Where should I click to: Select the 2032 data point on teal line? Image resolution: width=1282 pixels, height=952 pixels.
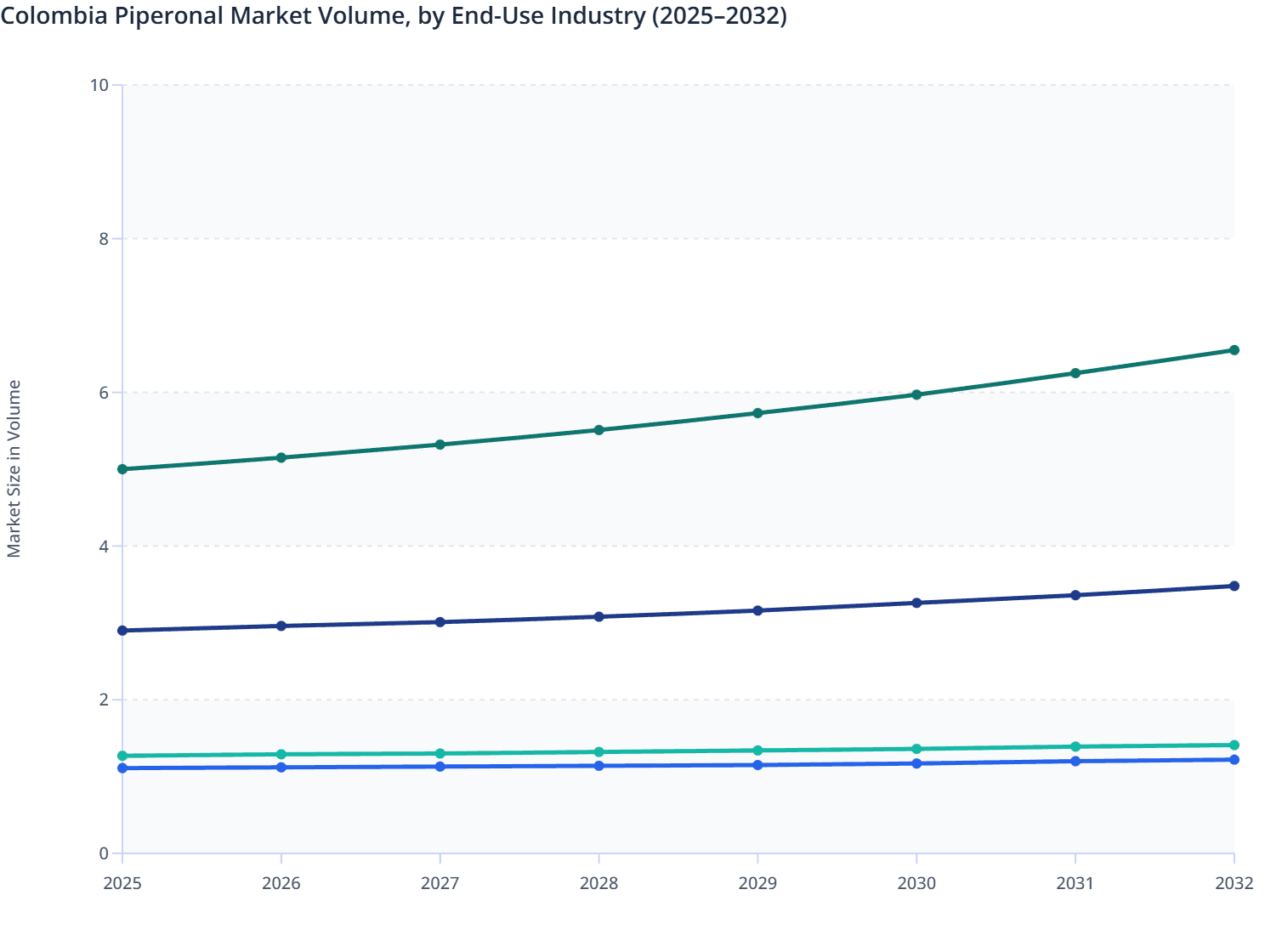coord(1234,744)
